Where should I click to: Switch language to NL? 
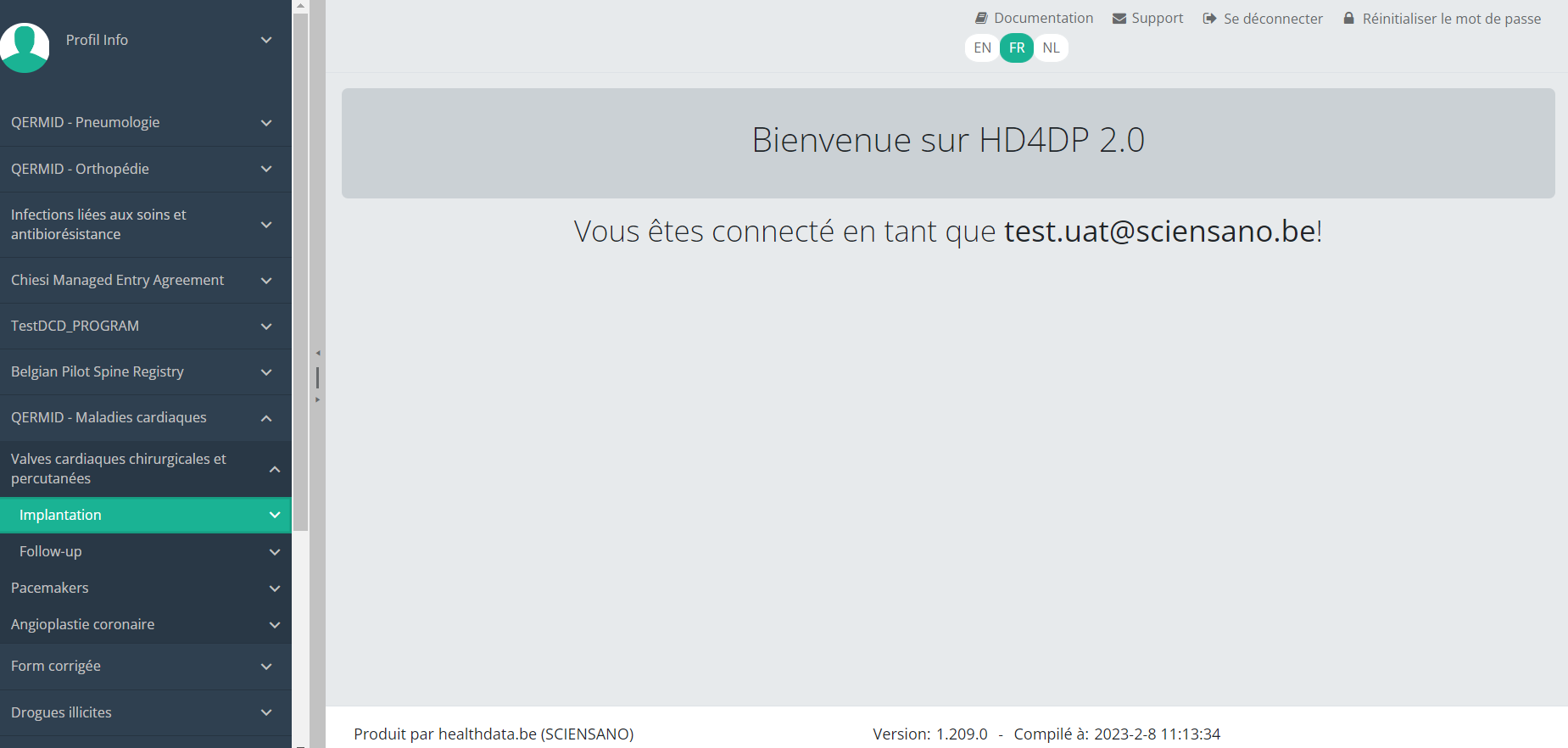pos(1051,47)
